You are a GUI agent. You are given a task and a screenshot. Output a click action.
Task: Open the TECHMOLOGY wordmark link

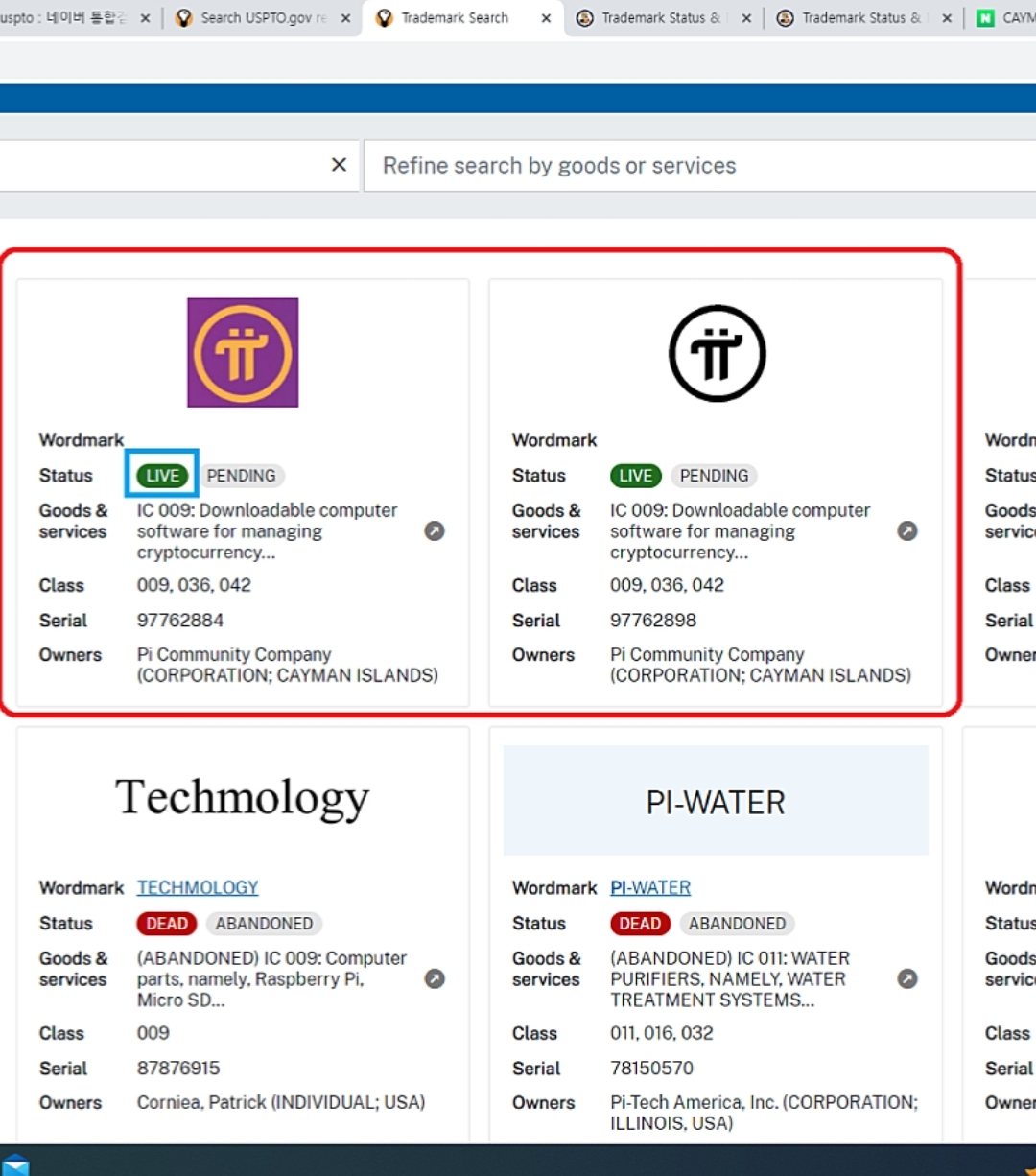click(x=198, y=888)
